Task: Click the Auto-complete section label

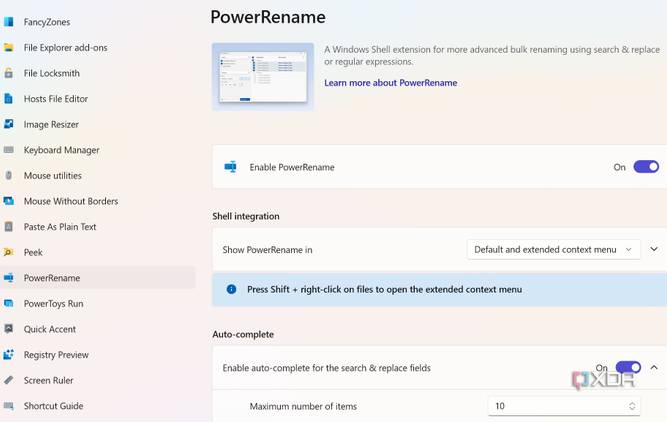Action: (243, 334)
